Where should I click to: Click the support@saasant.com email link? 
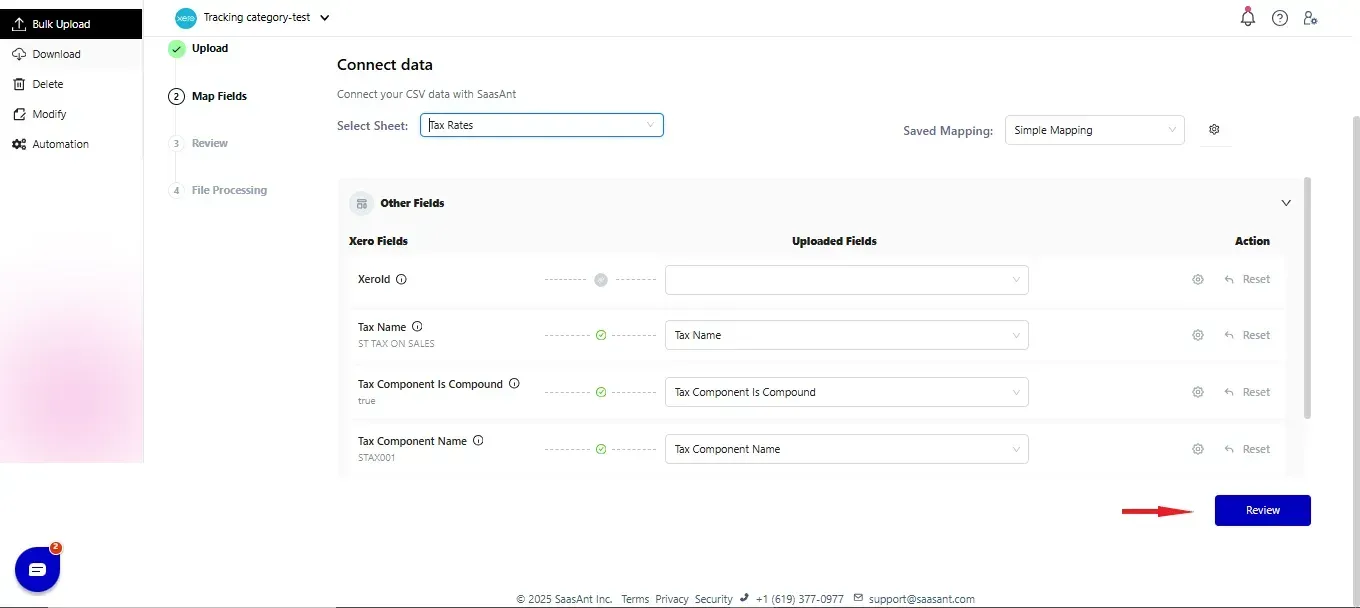922,599
